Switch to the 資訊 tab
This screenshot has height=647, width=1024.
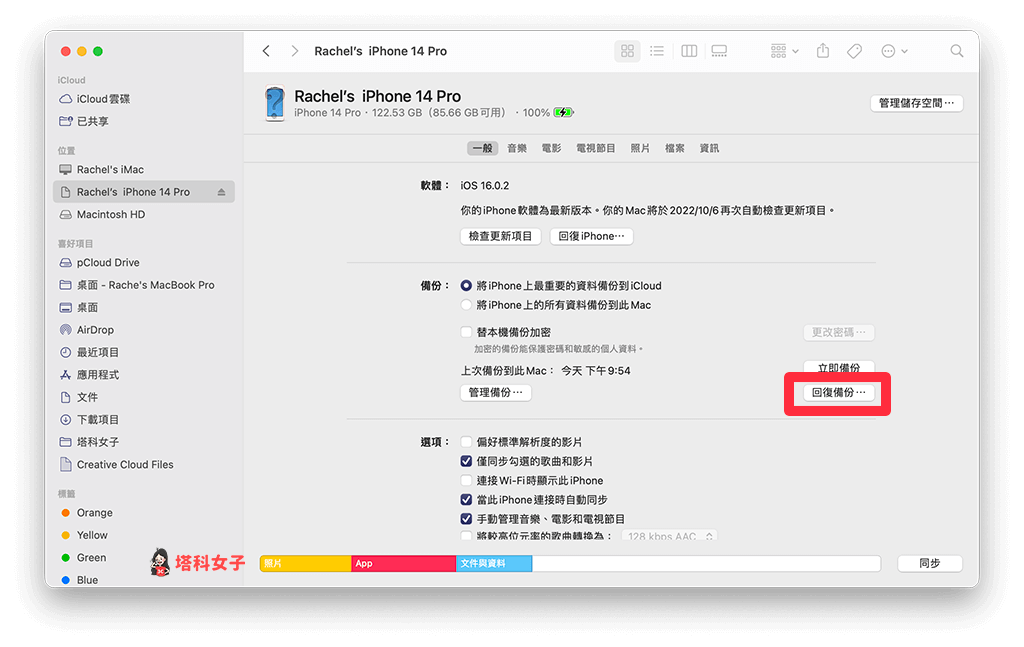coord(709,148)
